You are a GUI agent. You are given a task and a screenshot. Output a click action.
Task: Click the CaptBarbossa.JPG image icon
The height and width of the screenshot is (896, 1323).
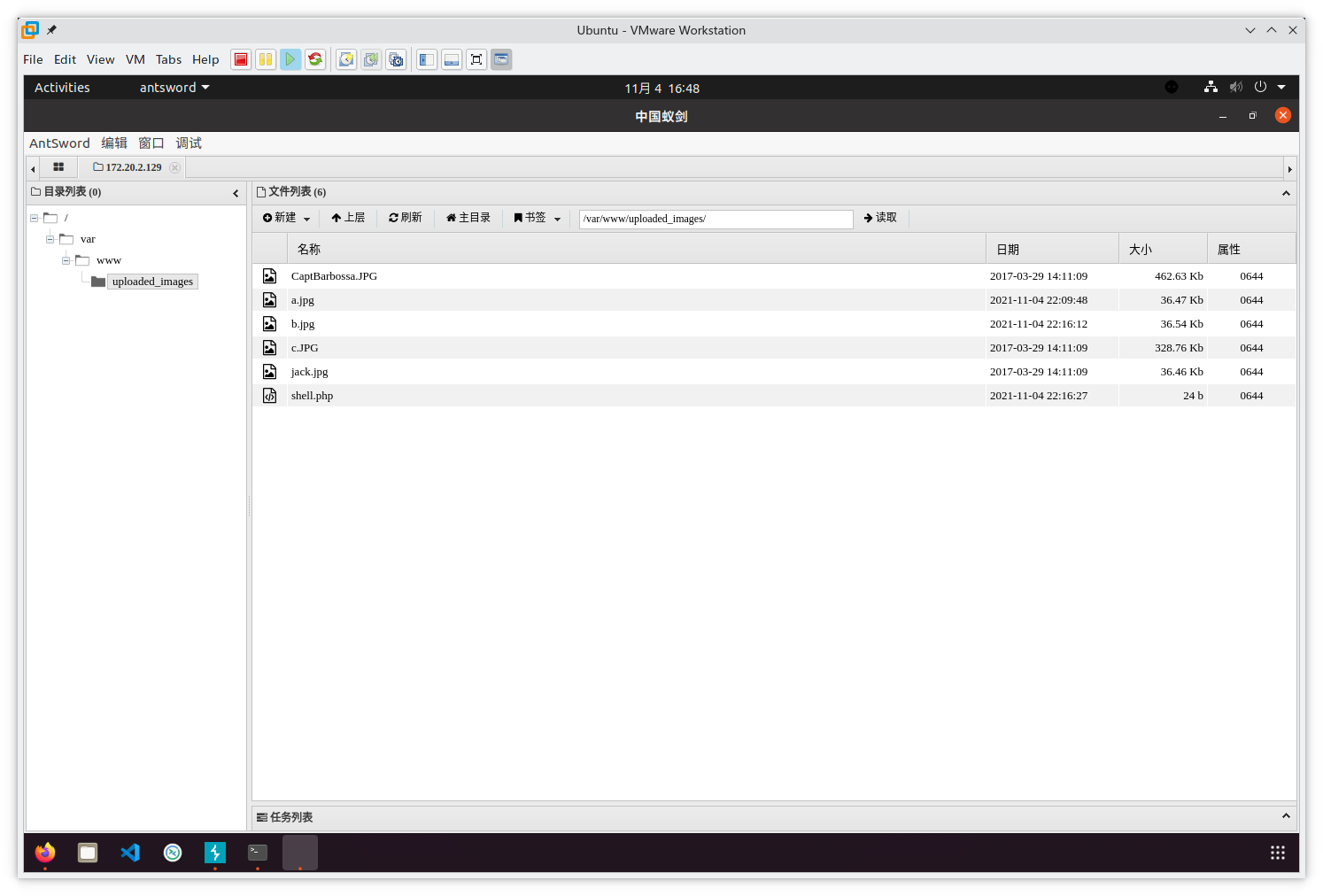click(x=270, y=276)
